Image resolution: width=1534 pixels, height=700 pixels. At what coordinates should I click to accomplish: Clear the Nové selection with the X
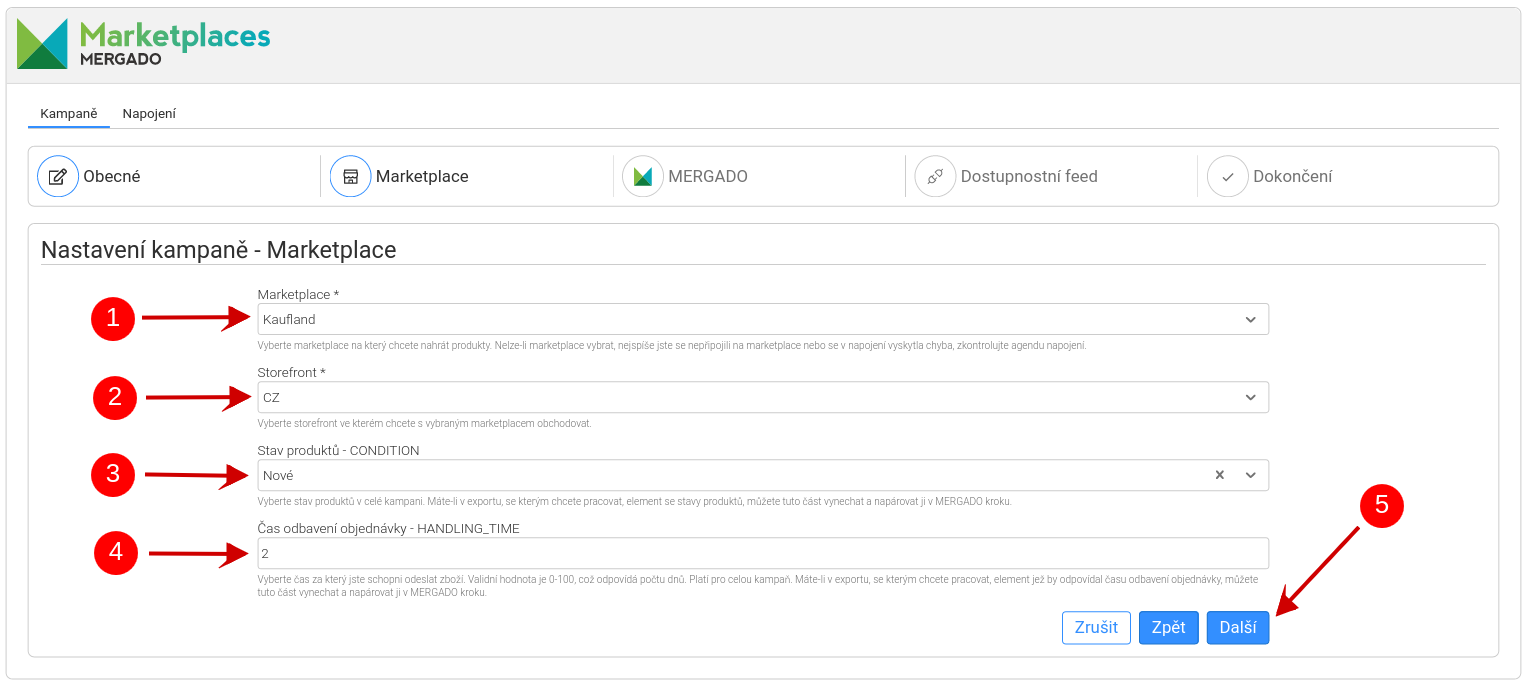1219,475
